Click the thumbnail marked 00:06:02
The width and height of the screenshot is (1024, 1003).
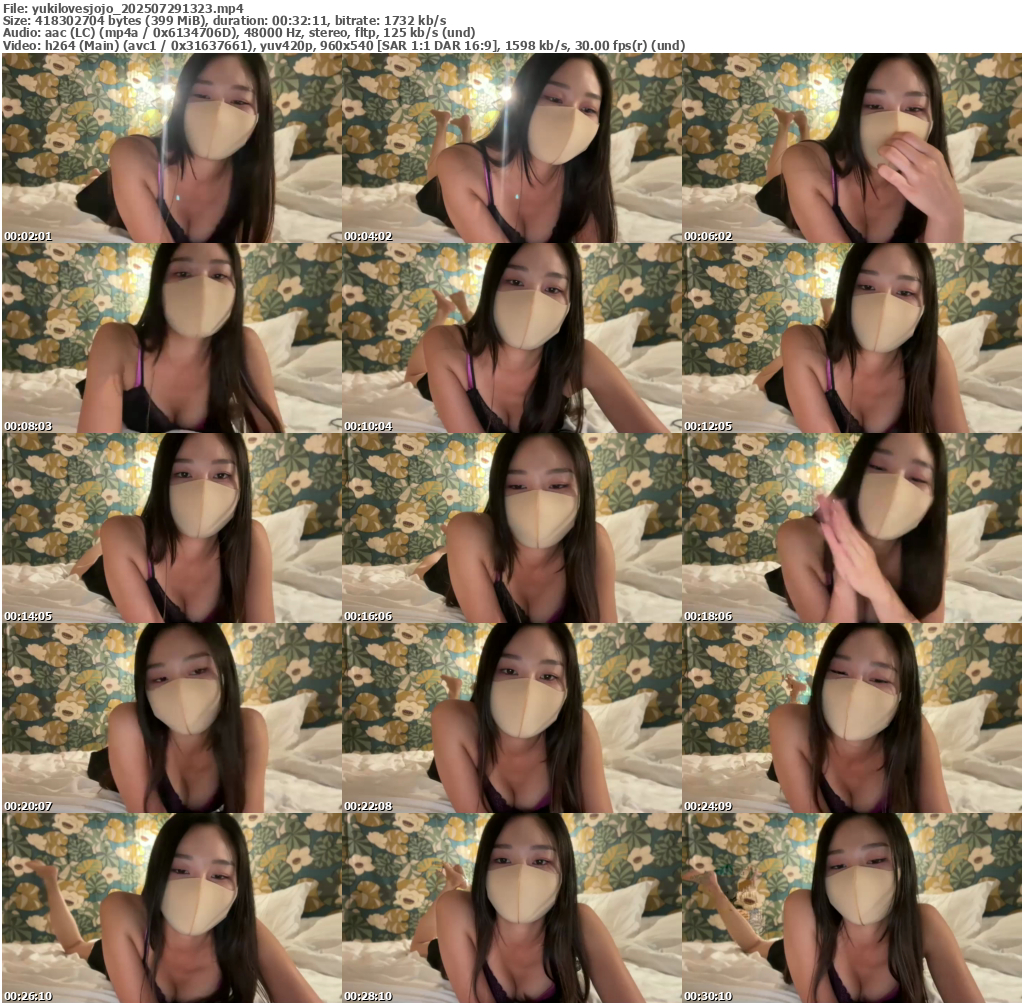851,148
